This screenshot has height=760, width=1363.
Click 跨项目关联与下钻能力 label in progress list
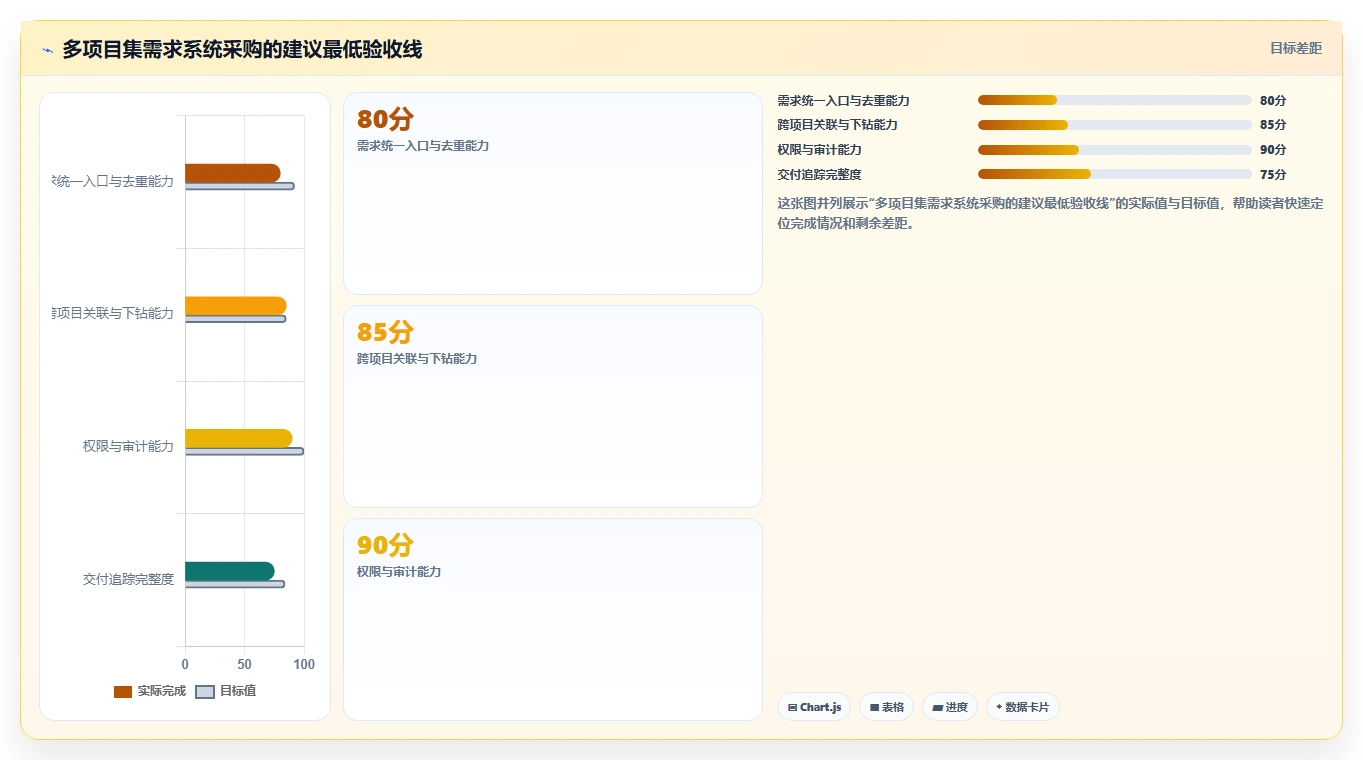point(837,125)
